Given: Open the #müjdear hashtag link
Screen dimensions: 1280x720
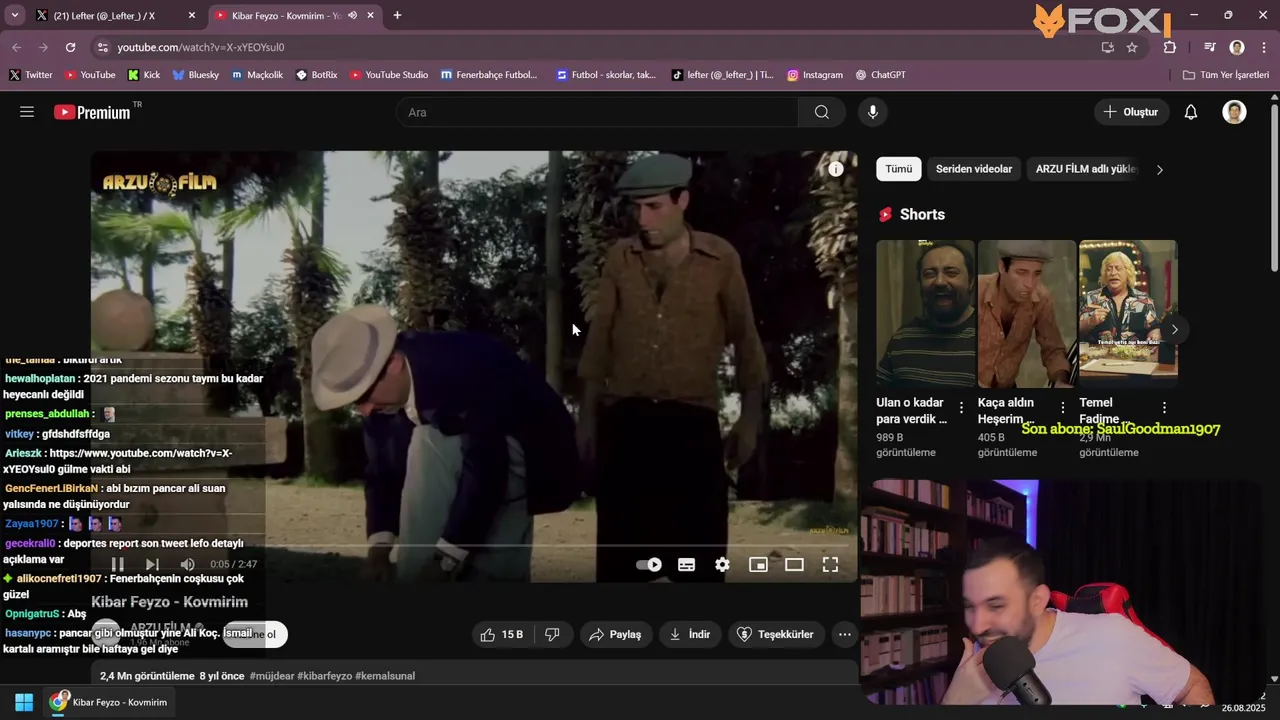Looking at the screenshot, I should click(x=272, y=676).
